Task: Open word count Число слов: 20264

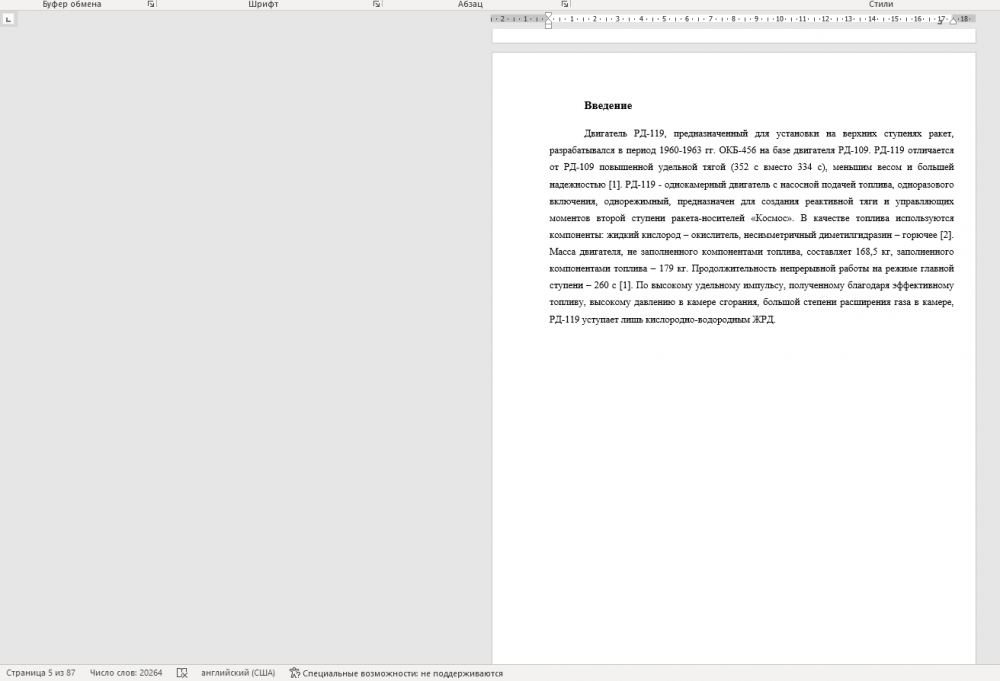Action: [x=126, y=673]
